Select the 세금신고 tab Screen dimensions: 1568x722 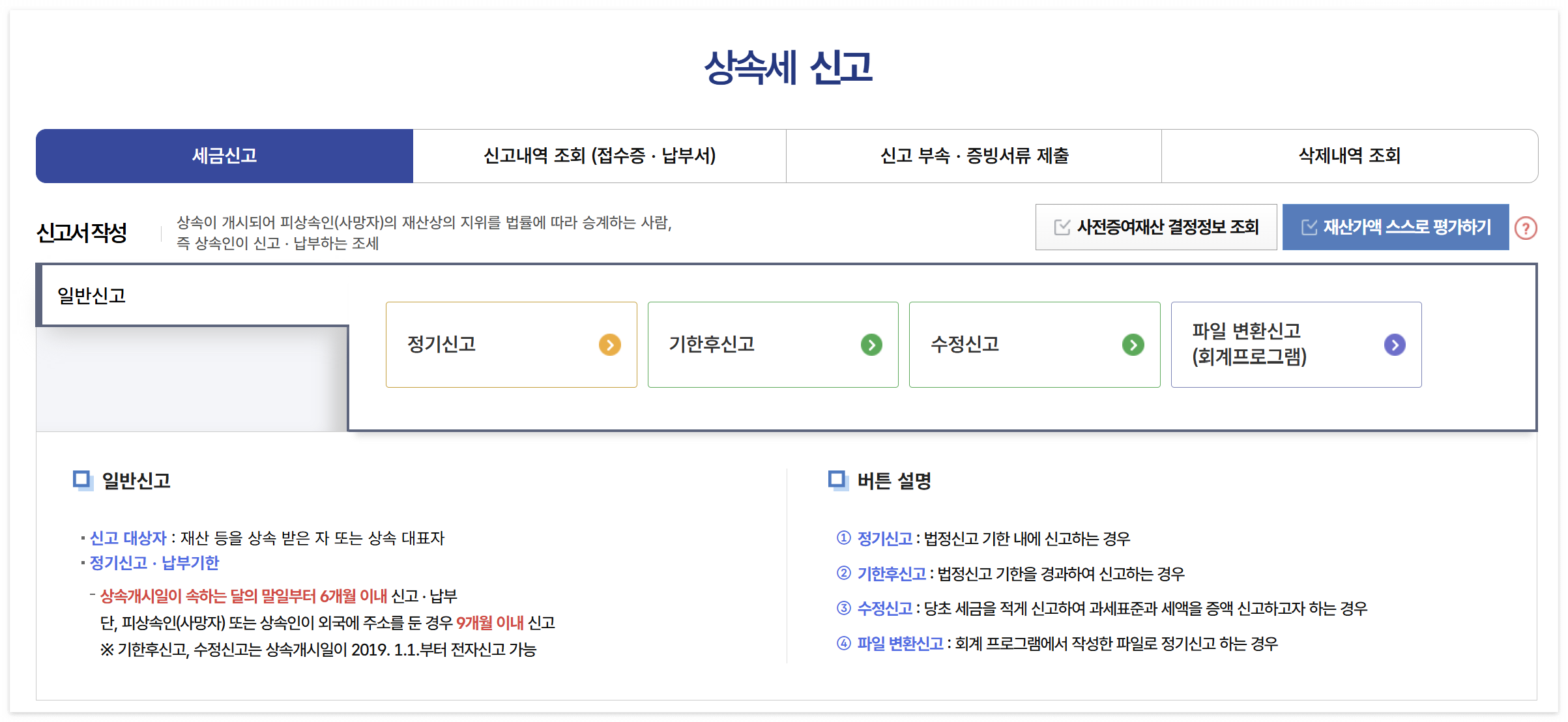[224, 156]
